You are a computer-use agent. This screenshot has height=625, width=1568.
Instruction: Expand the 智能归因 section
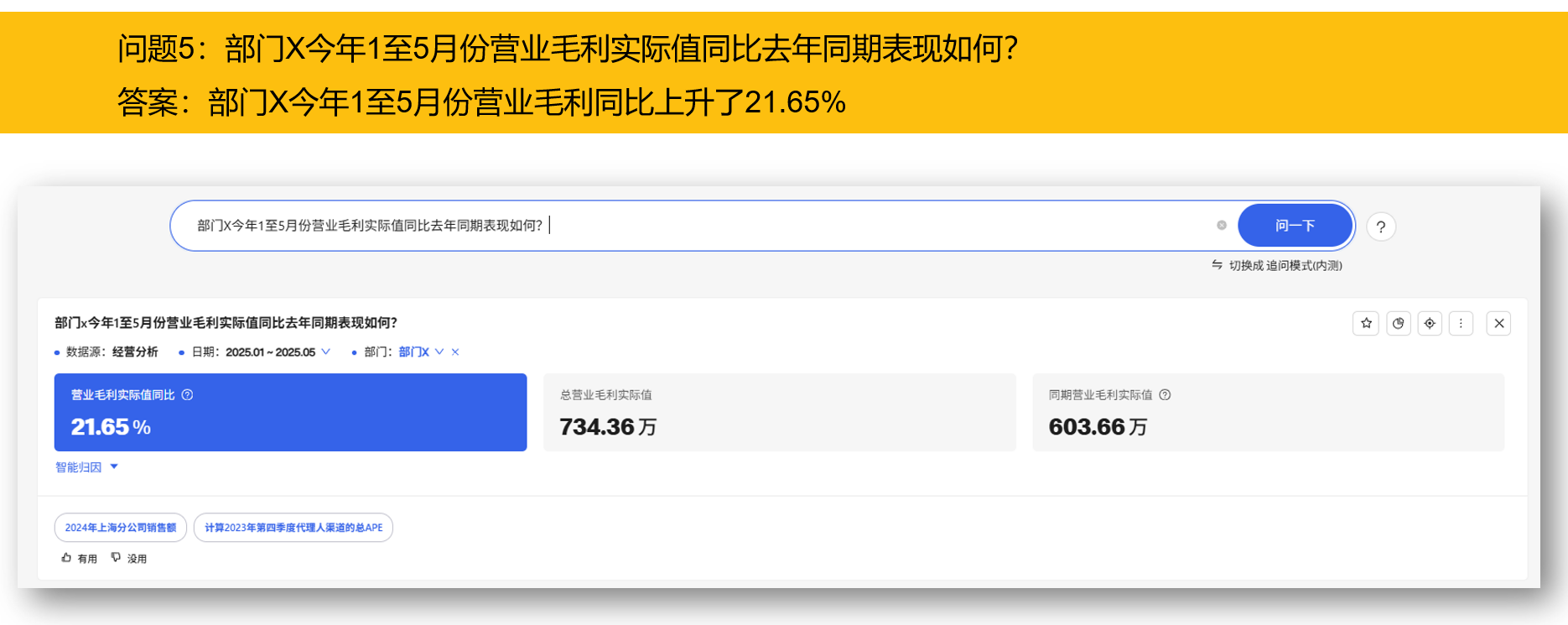[86, 467]
